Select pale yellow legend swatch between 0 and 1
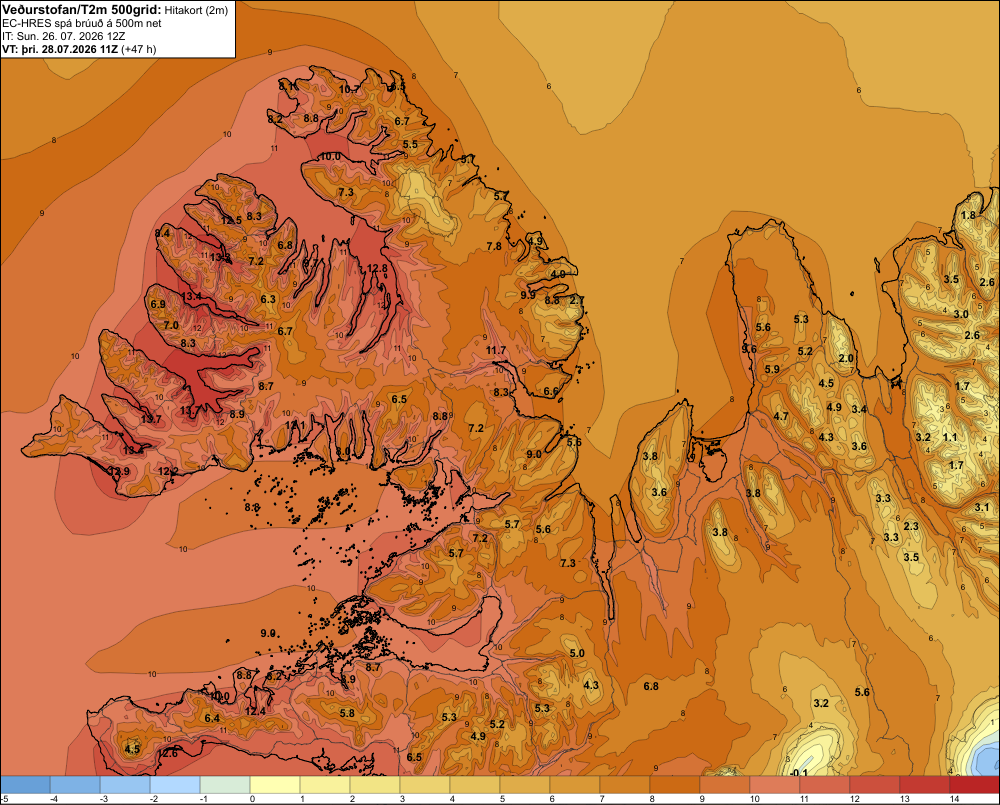The image size is (1000, 805). tap(275, 785)
